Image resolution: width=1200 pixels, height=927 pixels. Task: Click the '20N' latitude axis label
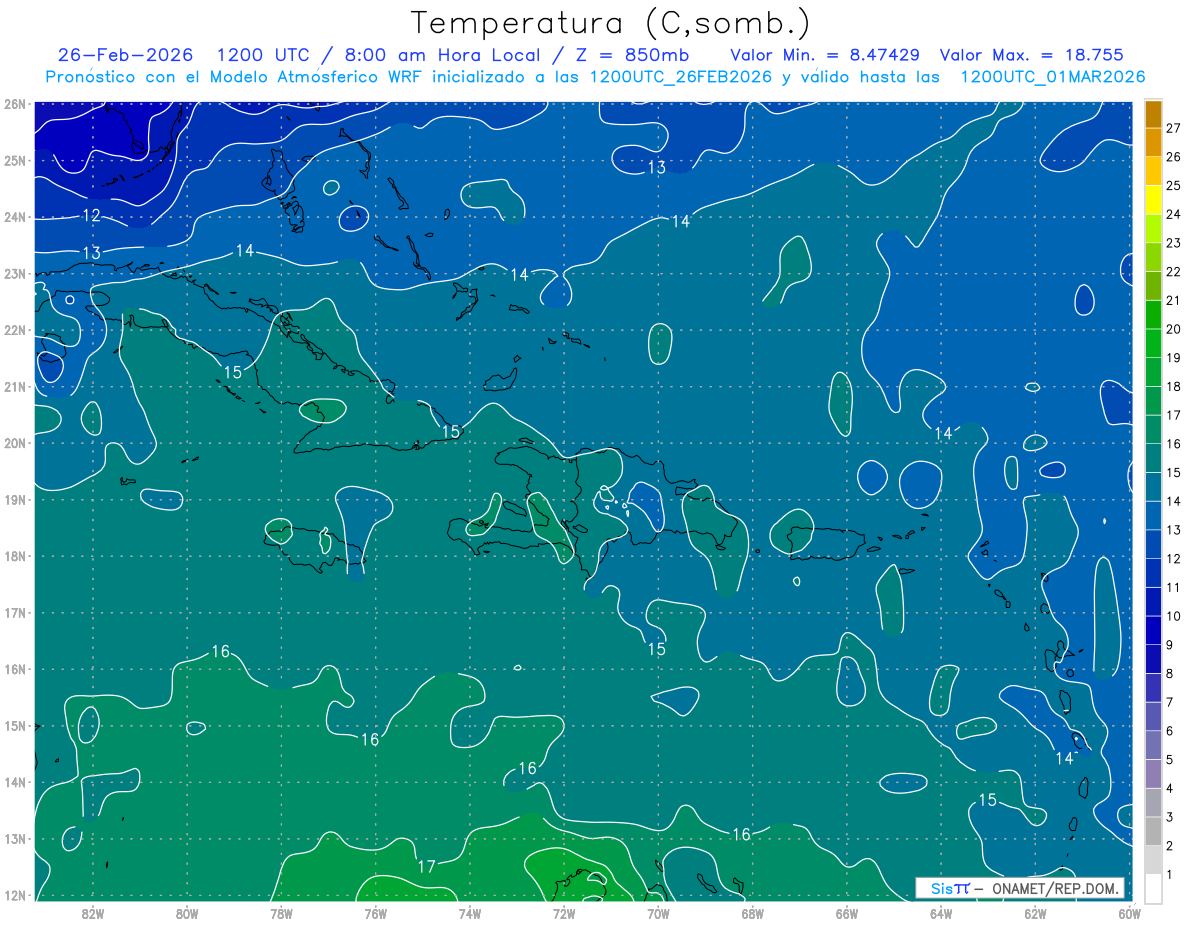click(15, 443)
